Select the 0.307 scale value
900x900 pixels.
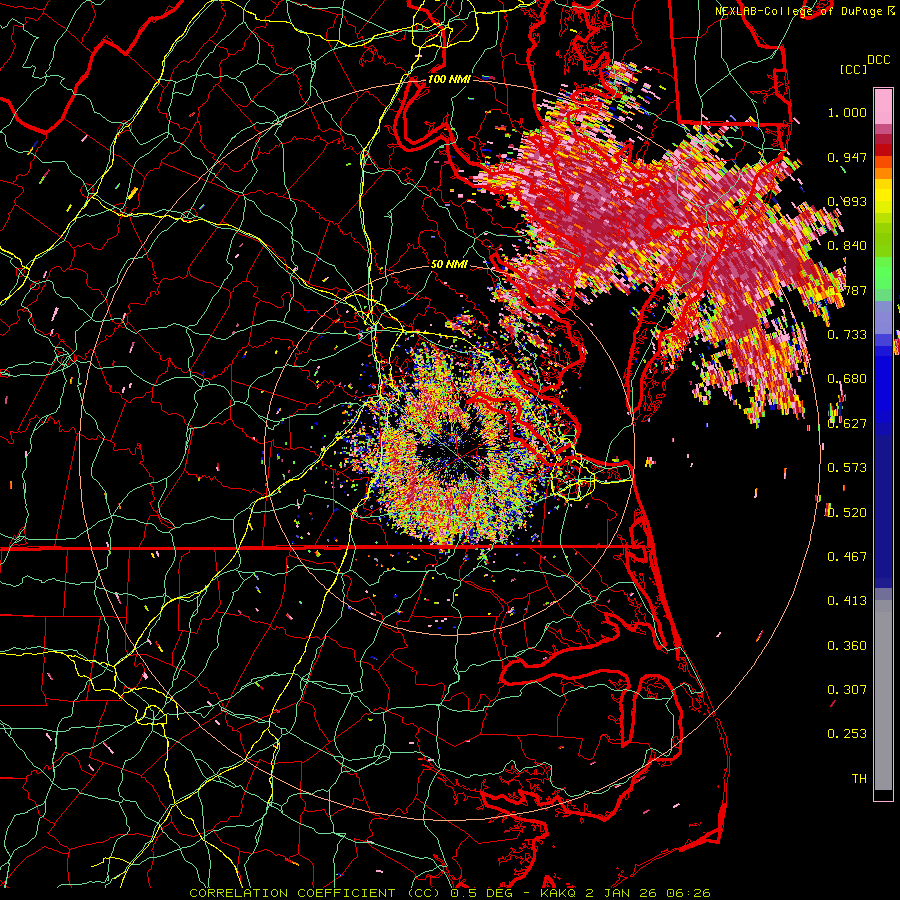coord(847,690)
